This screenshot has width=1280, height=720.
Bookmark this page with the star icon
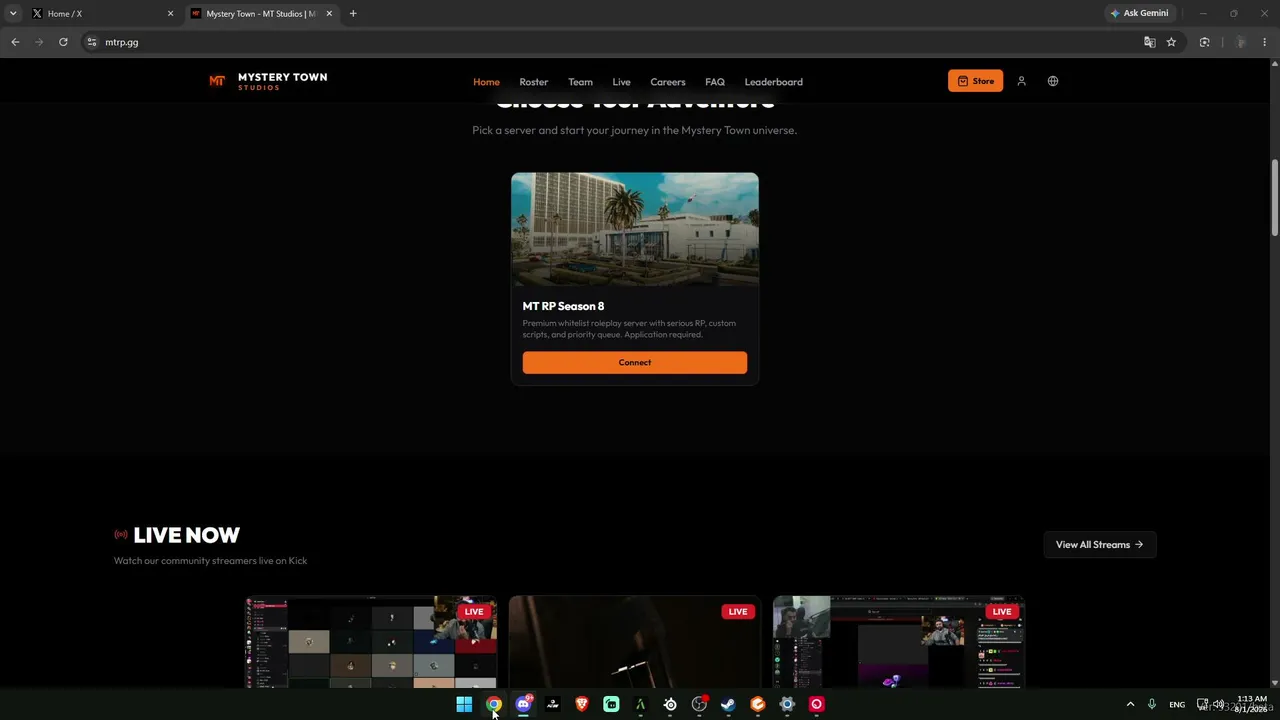click(1171, 42)
